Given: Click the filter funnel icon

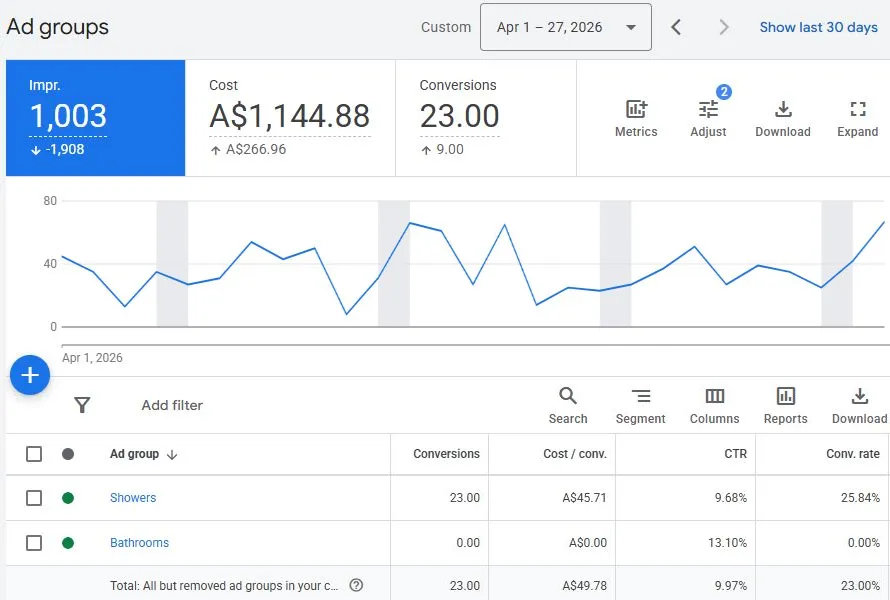Looking at the screenshot, I should [x=82, y=405].
